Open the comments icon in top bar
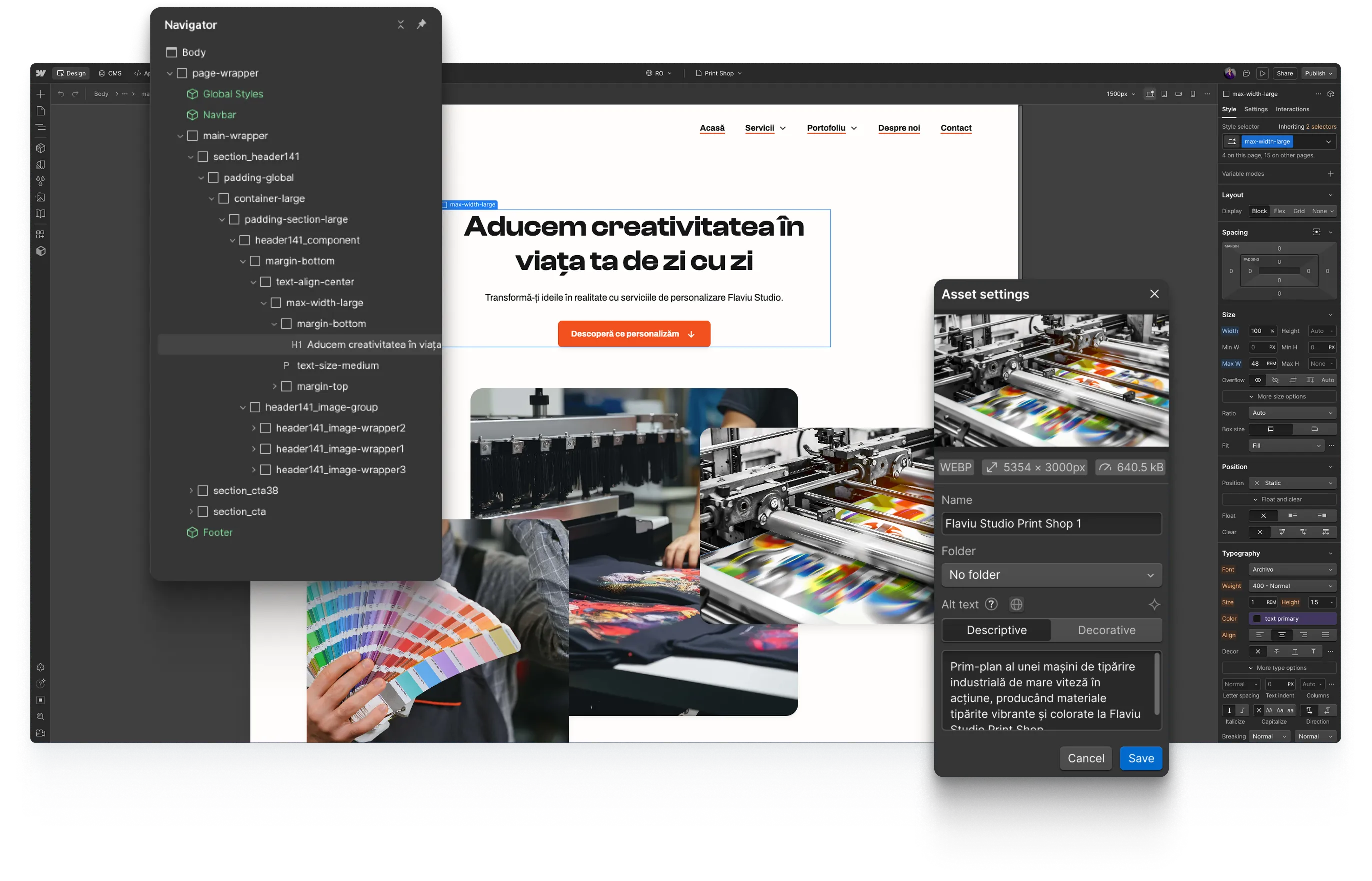Screen dimensions: 1372x881 1246,74
